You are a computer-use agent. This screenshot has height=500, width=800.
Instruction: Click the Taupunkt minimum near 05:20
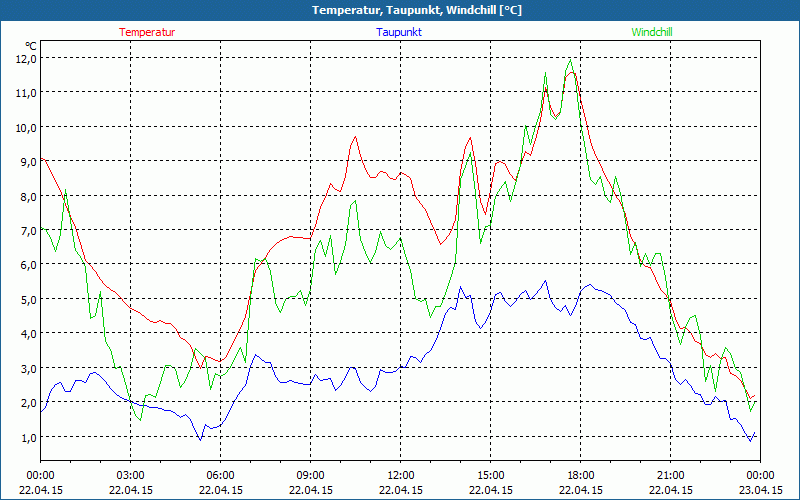201,439
